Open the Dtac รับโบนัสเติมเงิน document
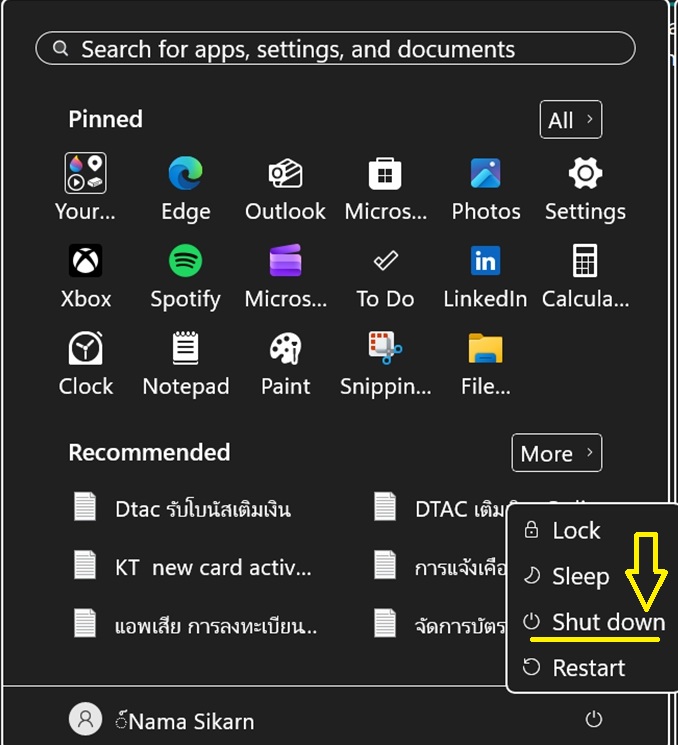This screenshot has width=678, height=745. click(x=182, y=508)
